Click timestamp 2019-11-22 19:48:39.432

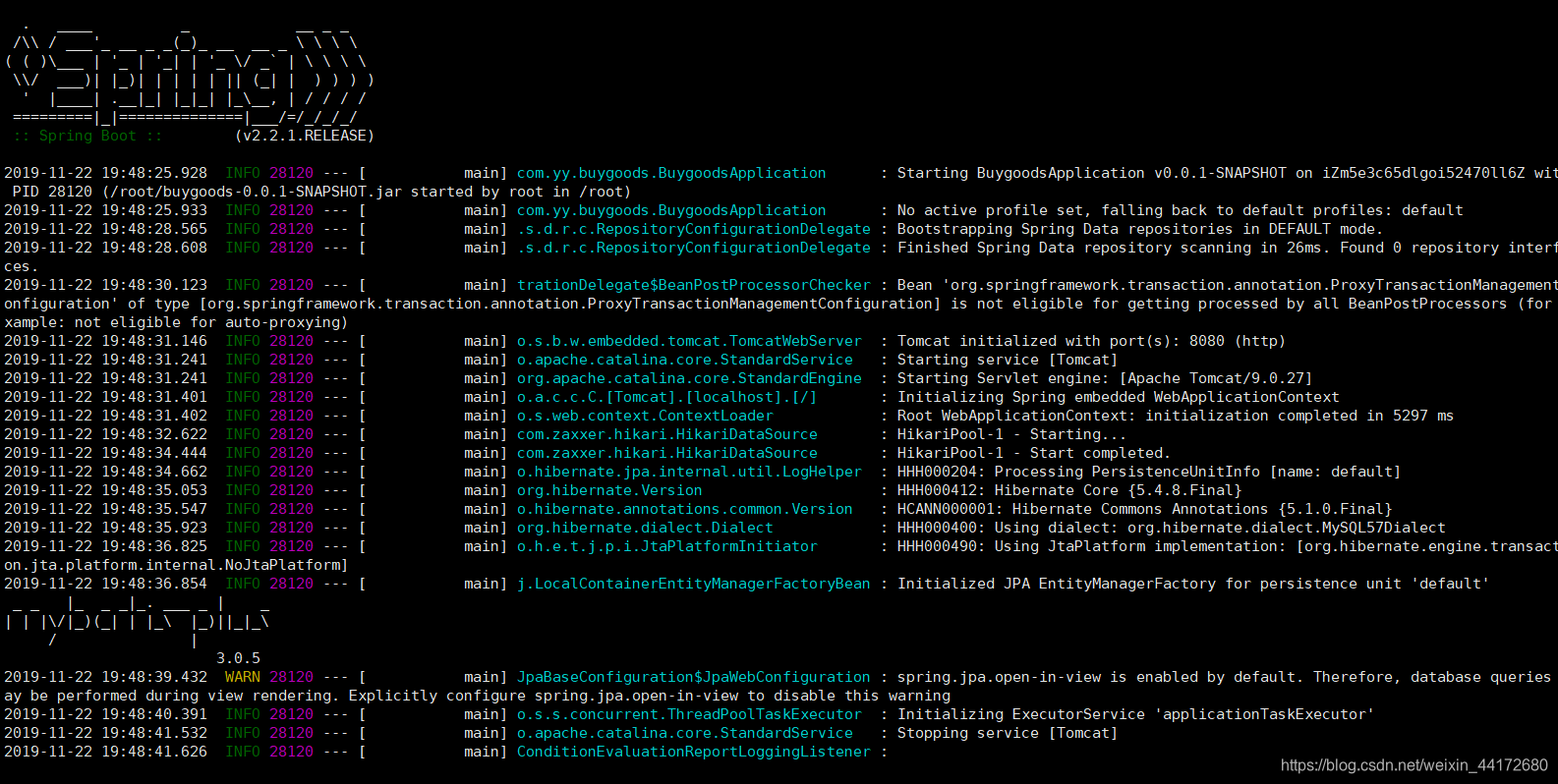click(x=106, y=677)
